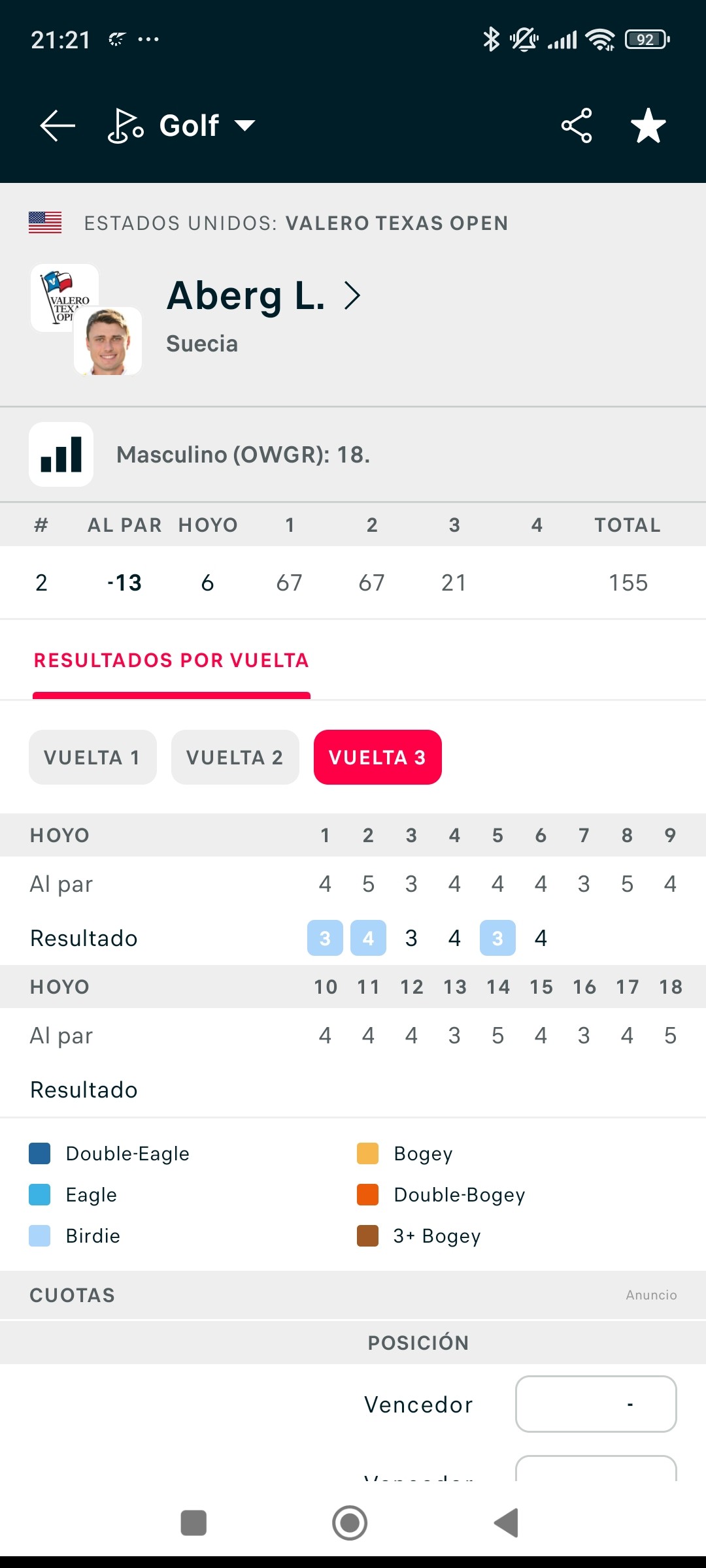
Task: Tap Aberg's player photo
Action: coord(108,341)
